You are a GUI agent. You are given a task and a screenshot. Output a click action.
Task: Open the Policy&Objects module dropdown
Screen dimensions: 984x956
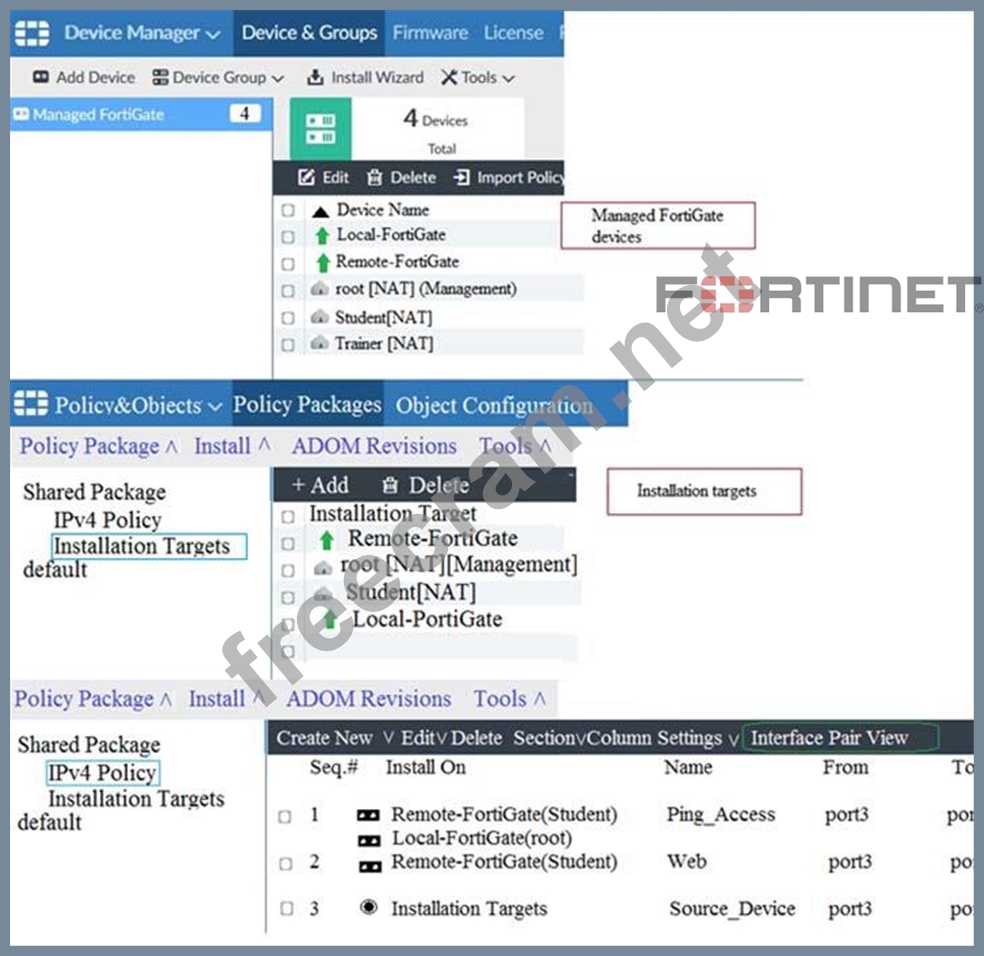(x=138, y=405)
